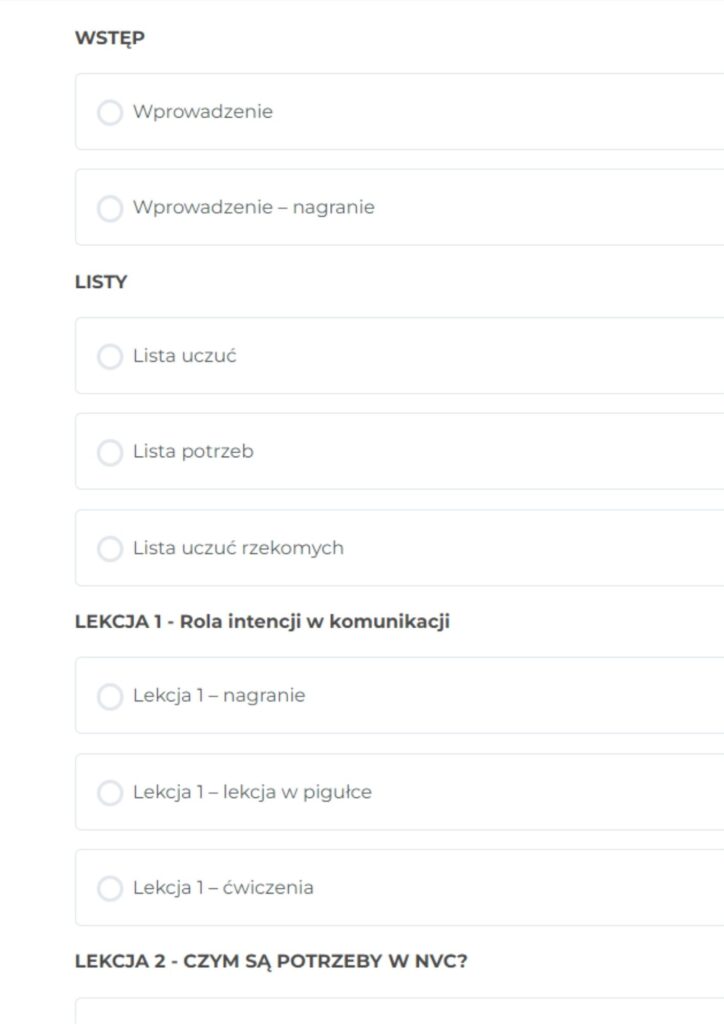Viewport: 724px width, 1024px height.
Task: Open the Wprowadzenie lesson
Action: pyautogui.click(x=203, y=112)
